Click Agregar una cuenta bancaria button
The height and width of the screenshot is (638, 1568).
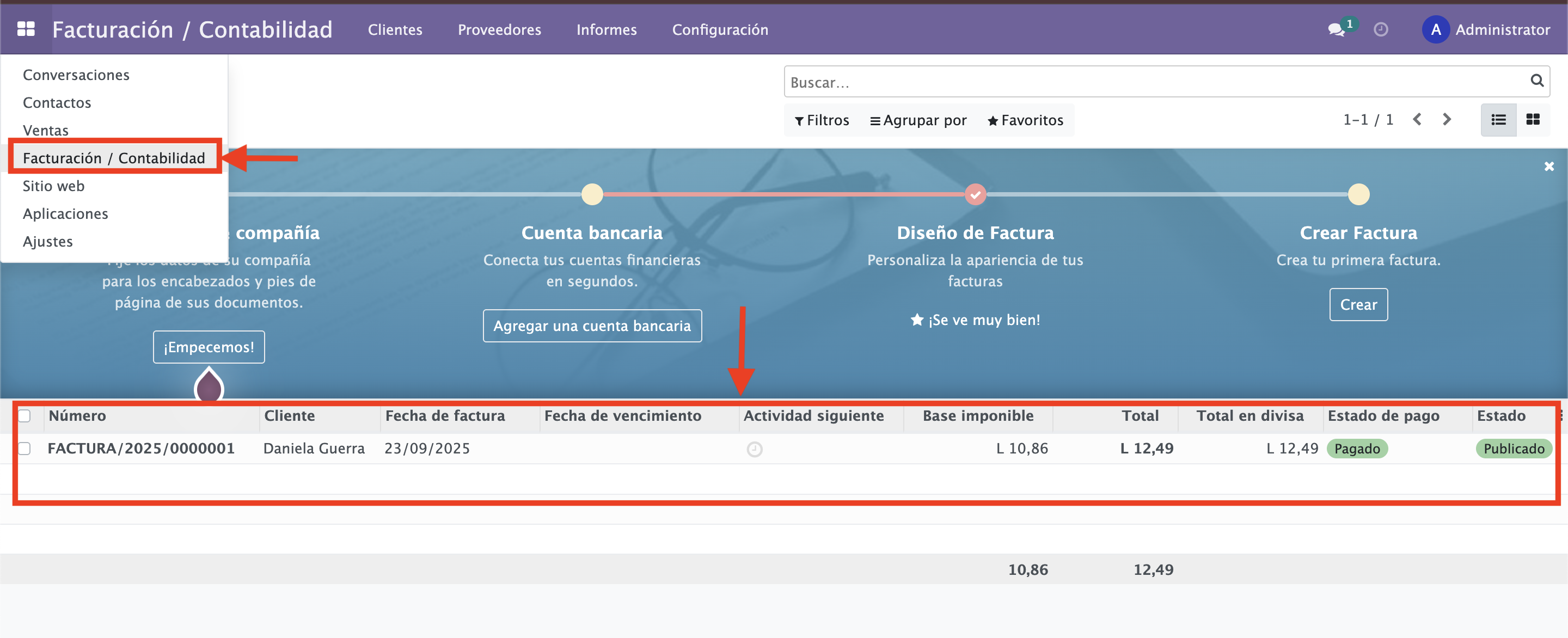click(x=592, y=326)
